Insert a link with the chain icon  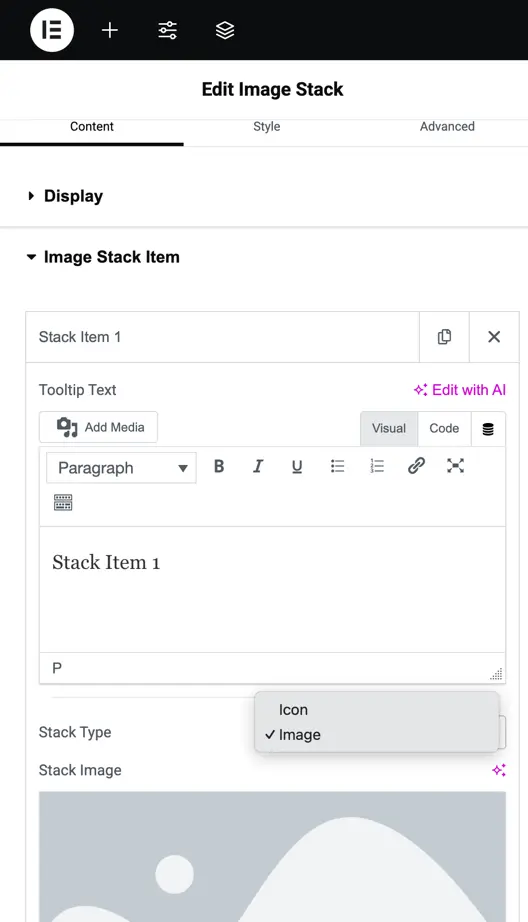tap(416, 466)
